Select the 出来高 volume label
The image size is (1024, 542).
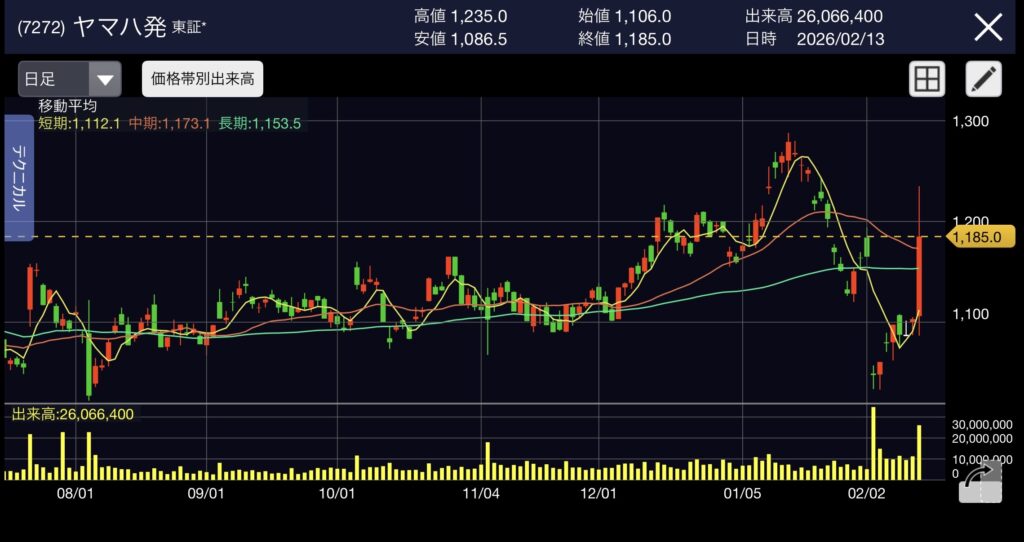point(72,414)
